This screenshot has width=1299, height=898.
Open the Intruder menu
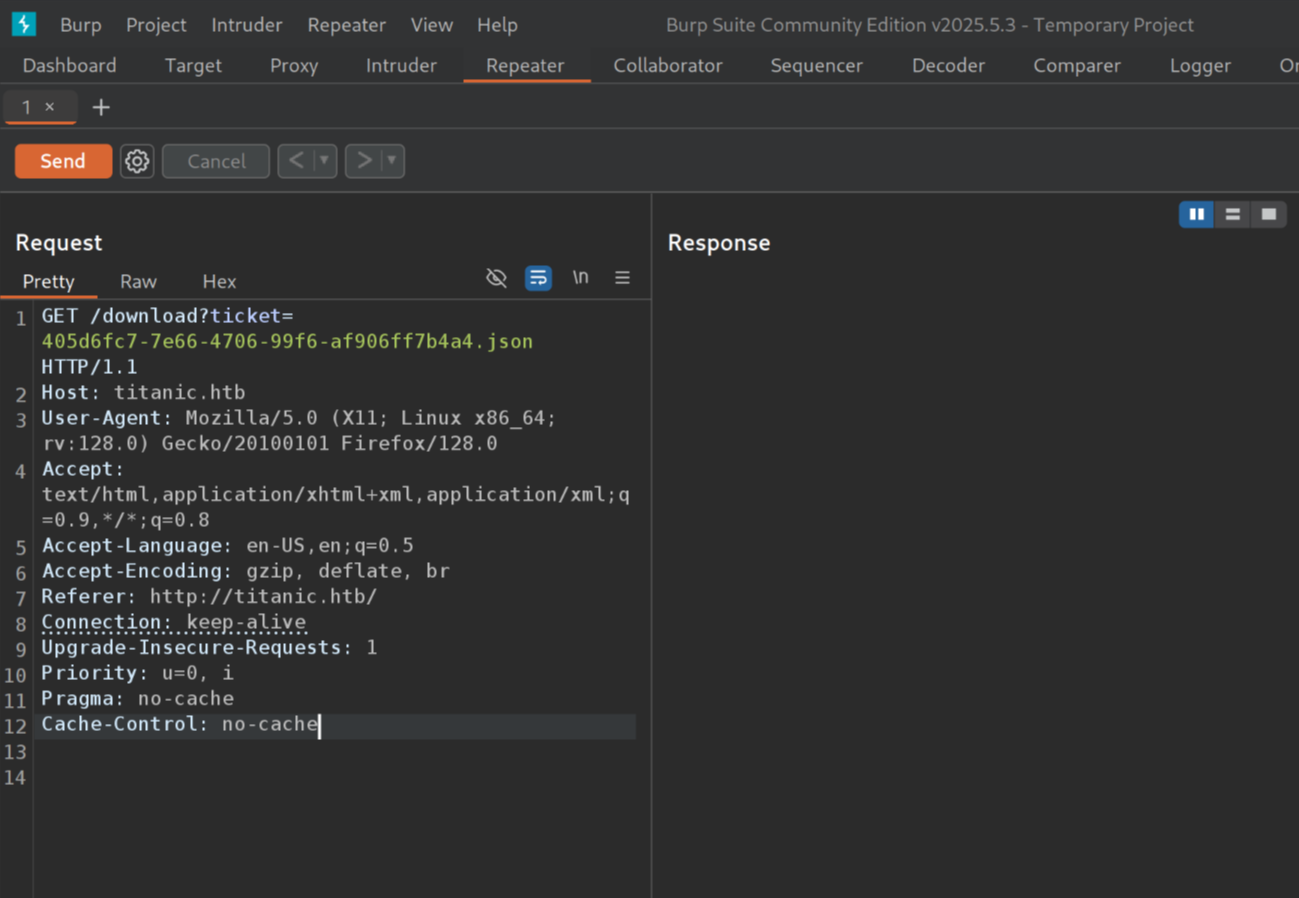point(247,25)
